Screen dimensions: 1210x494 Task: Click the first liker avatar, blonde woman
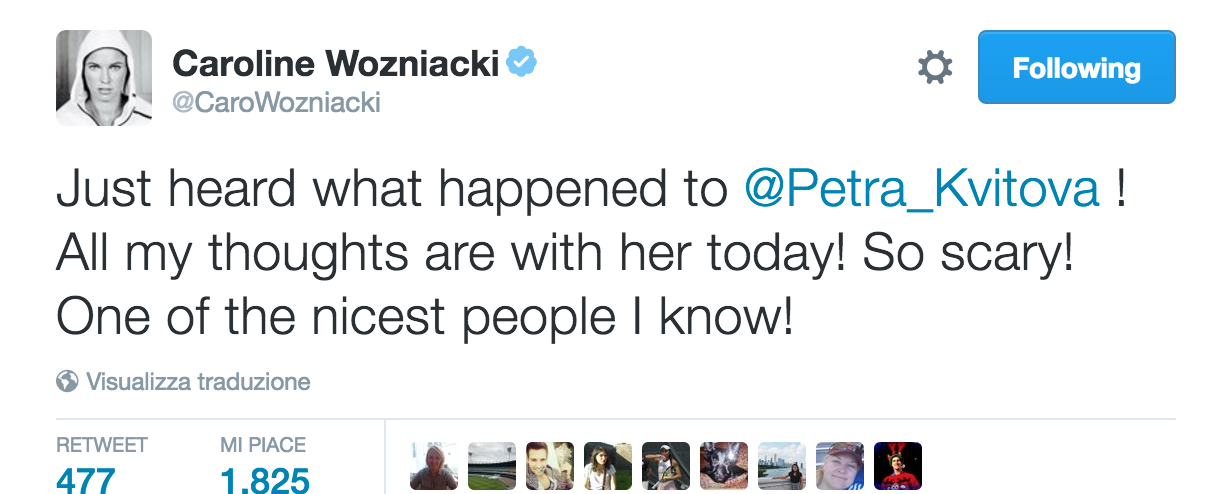pos(434,466)
